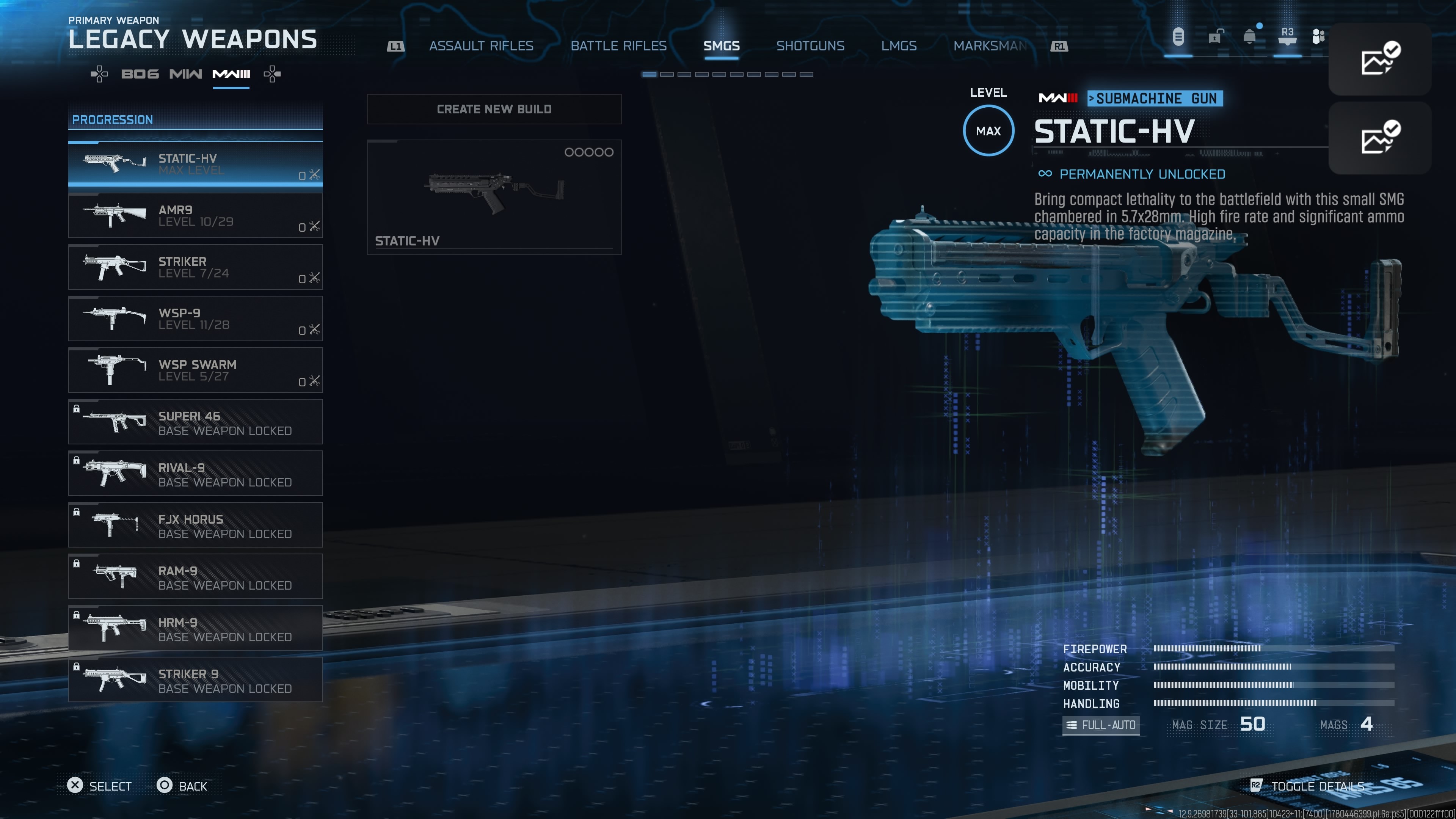Click the R1 next category icon
Viewport: 1456px width, 819px height.
1059,46
